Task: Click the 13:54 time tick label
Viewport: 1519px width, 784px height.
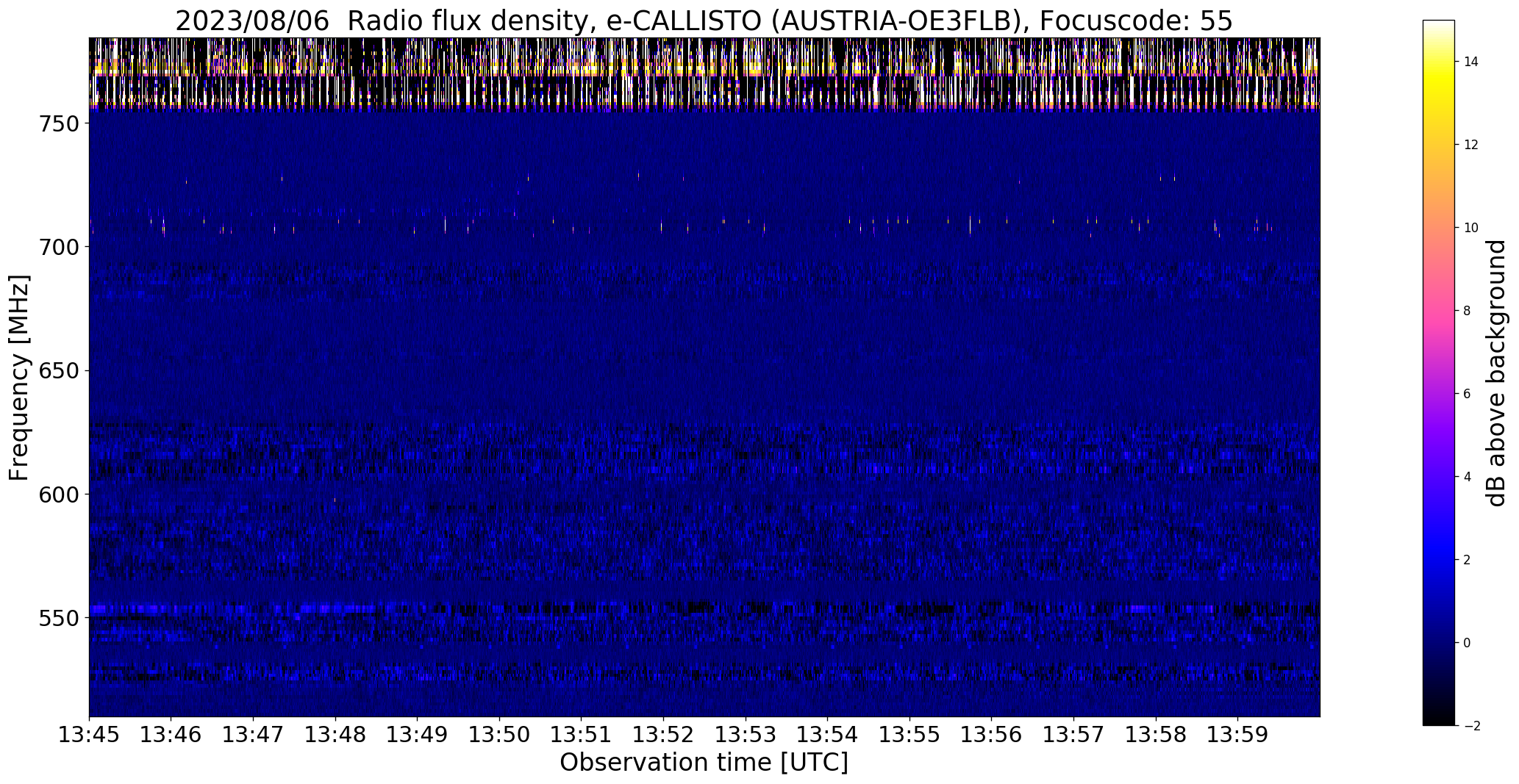Action: (828, 735)
